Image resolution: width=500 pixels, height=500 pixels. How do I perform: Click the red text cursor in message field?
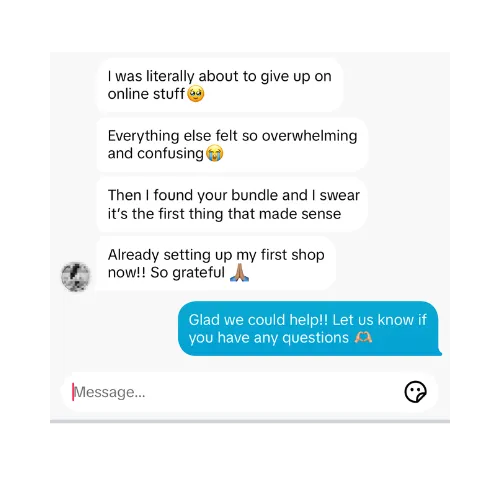73,392
